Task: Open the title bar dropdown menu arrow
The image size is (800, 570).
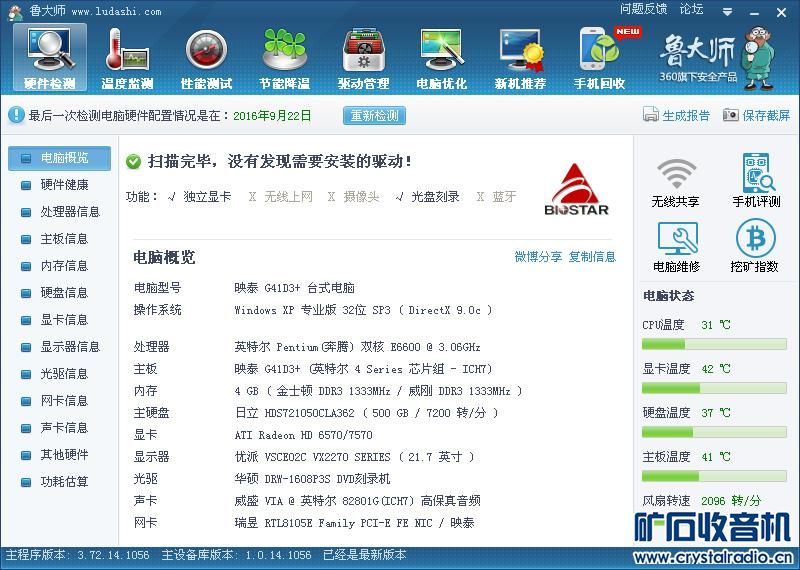Action: point(728,12)
